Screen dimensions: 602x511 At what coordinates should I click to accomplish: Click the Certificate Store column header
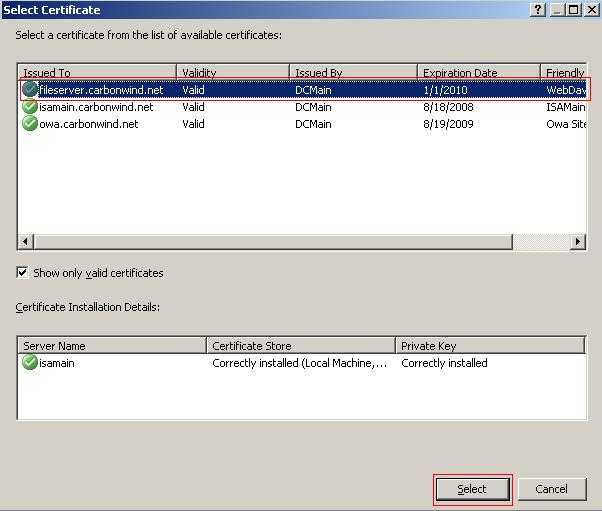coord(301,346)
